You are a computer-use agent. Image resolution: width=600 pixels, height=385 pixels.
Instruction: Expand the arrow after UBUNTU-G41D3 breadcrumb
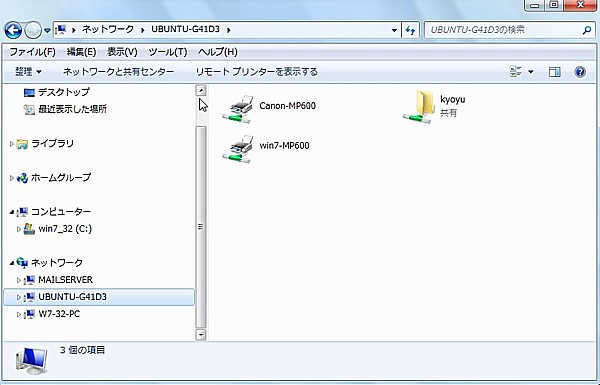[x=229, y=30]
